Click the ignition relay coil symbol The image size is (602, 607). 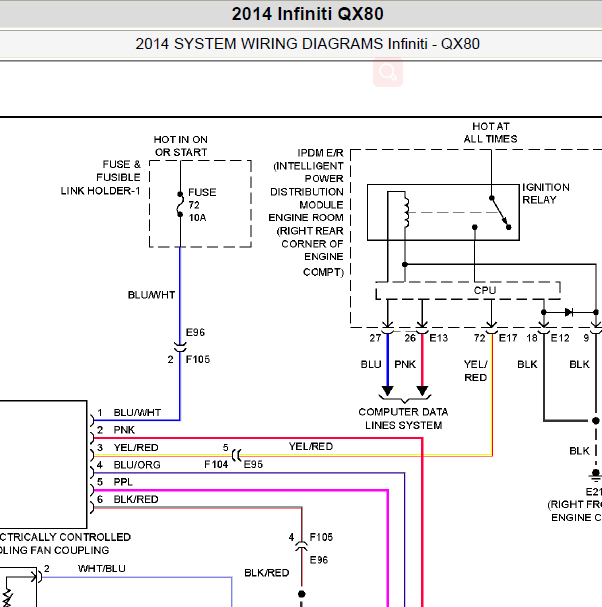405,213
